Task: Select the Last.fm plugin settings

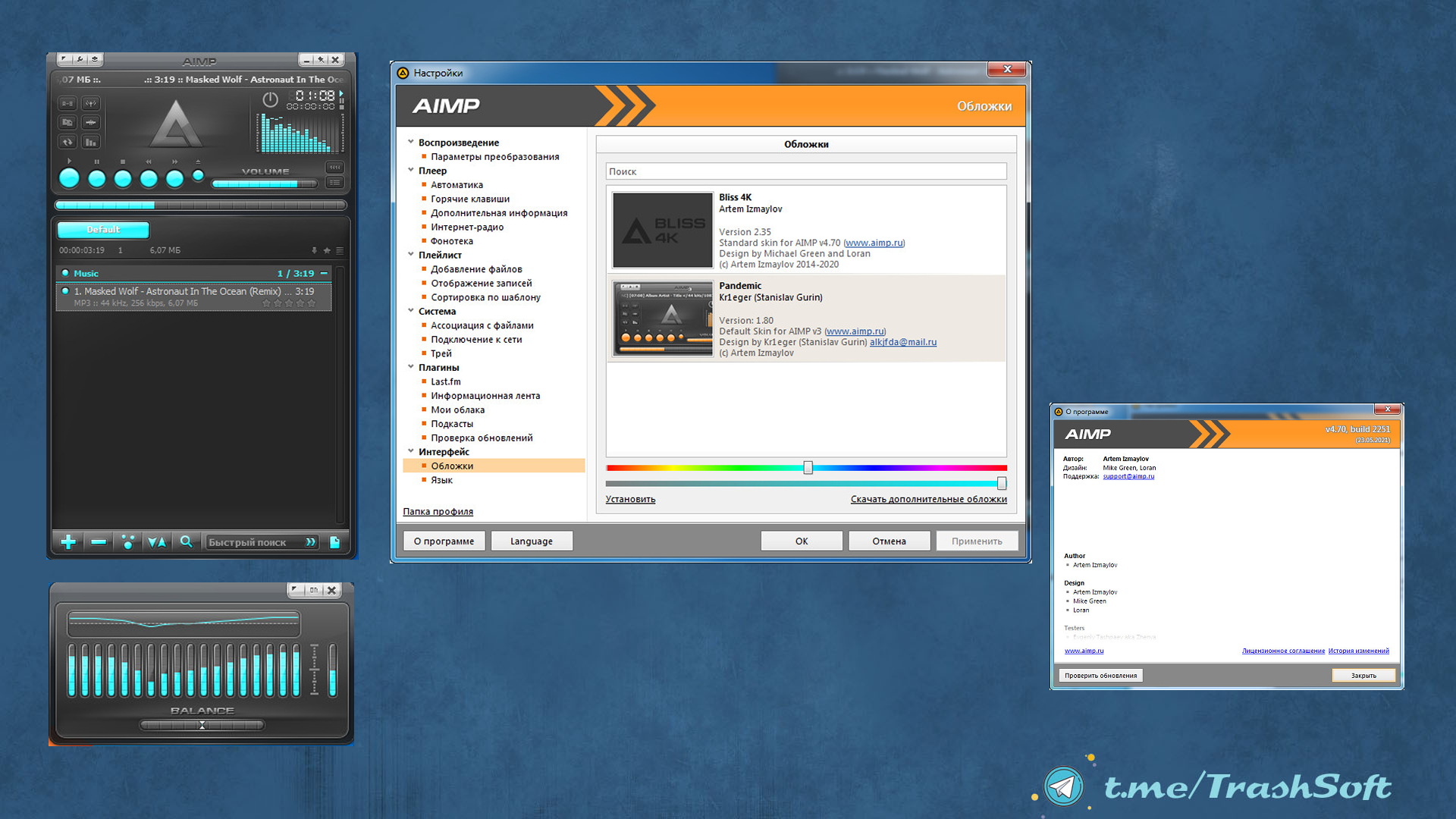Action: pyautogui.click(x=446, y=382)
